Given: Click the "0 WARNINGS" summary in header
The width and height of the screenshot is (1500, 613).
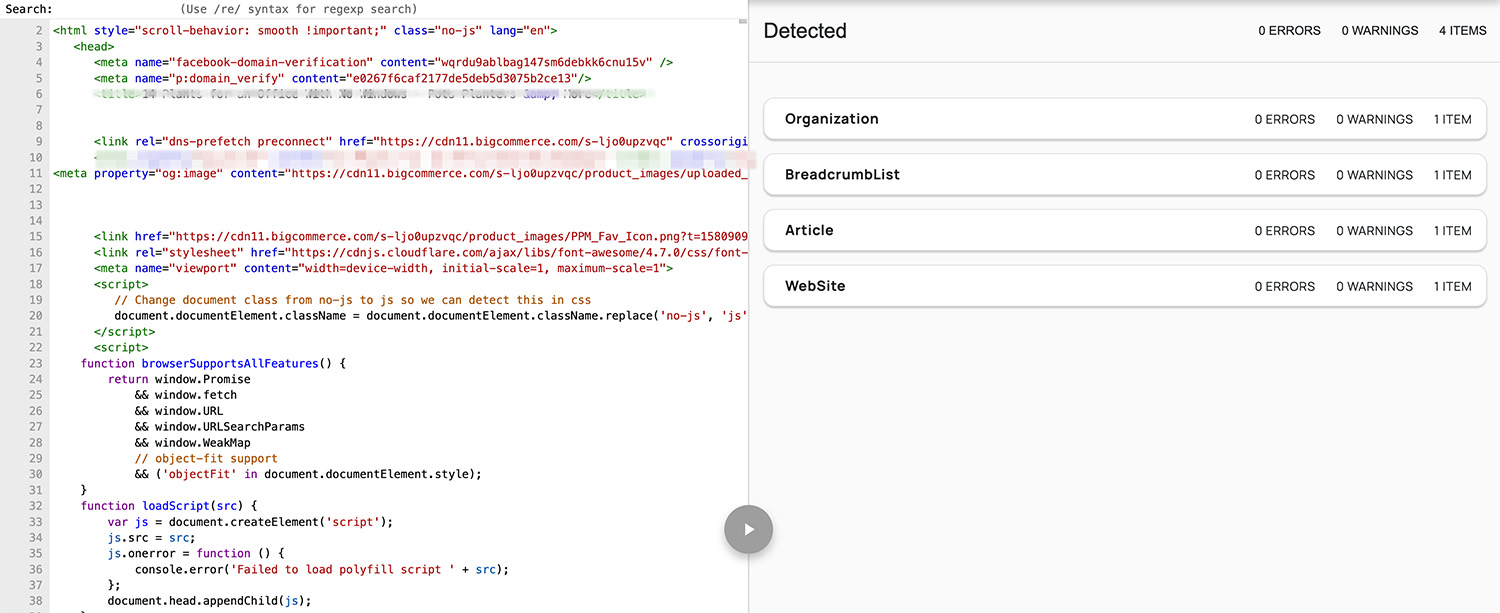Looking at the screenshot, I should tap(1380, 31).
